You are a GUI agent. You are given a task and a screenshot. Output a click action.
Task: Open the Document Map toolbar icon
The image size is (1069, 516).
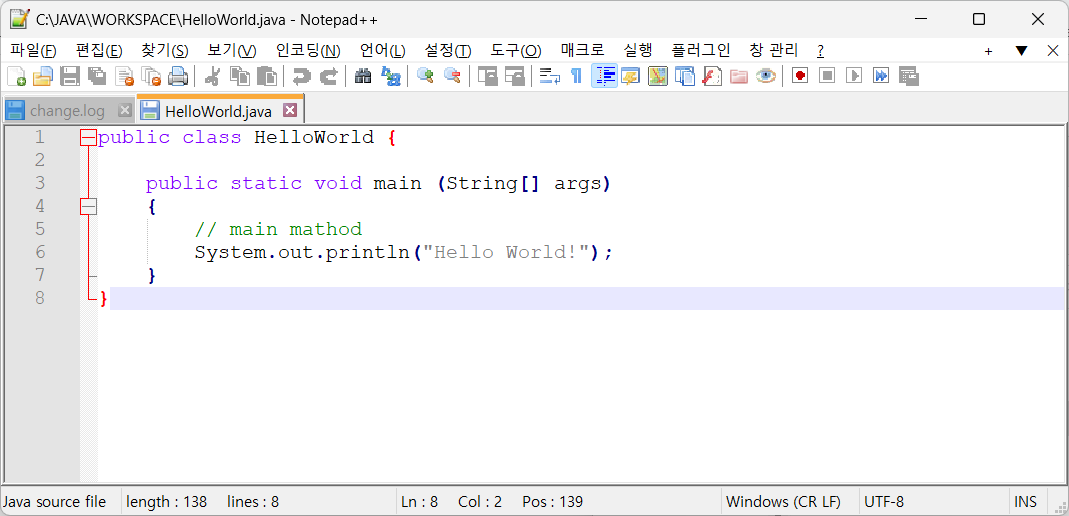tap(657, 76)
